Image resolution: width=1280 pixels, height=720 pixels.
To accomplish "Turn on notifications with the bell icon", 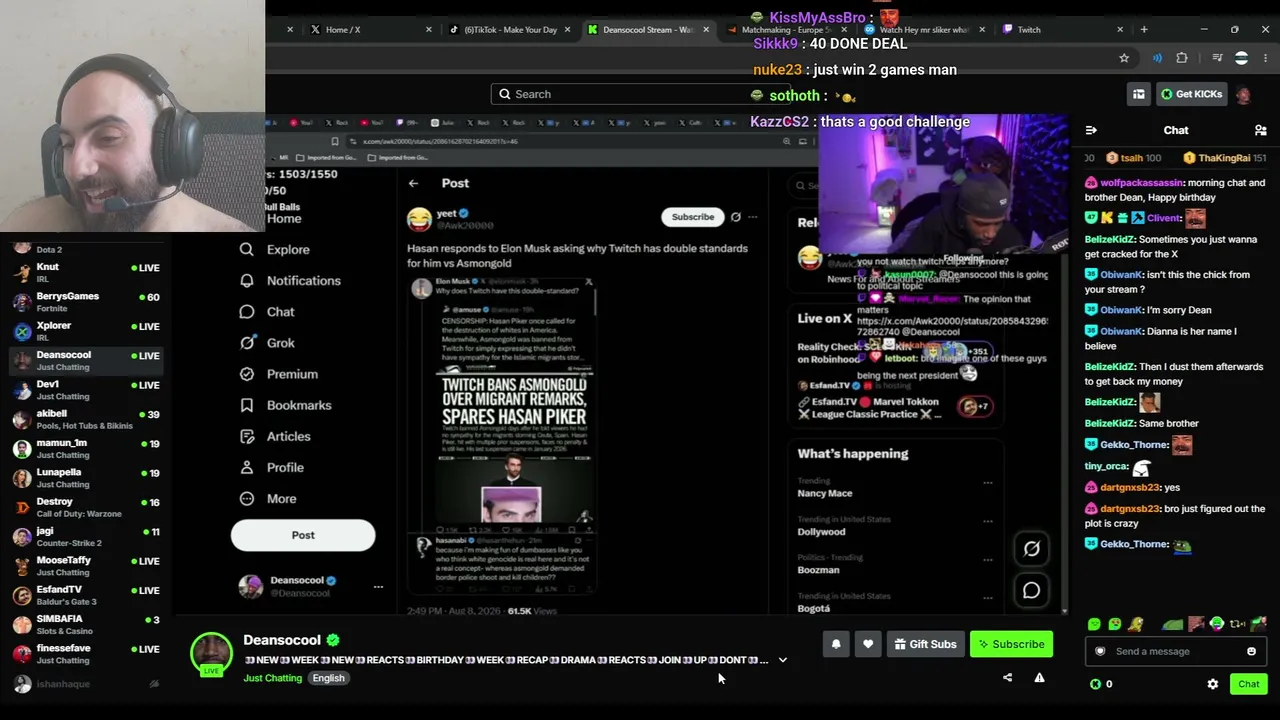I will tap(836, 644).
